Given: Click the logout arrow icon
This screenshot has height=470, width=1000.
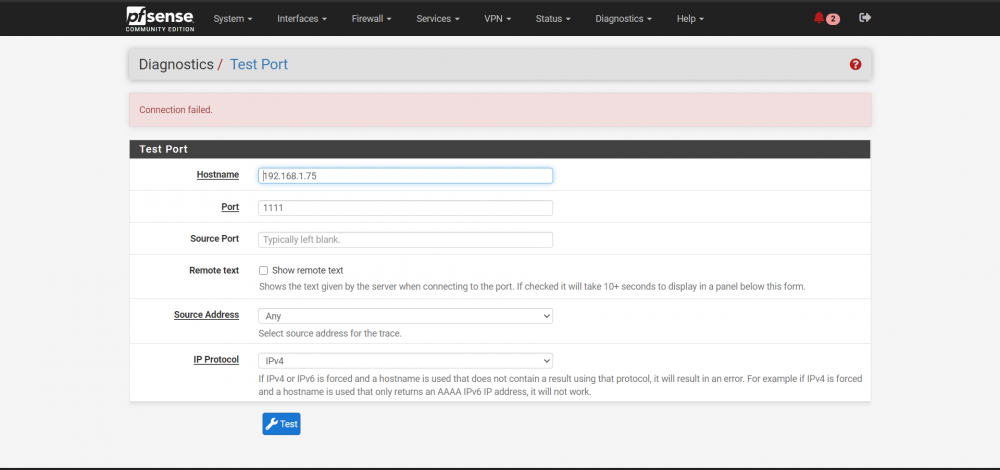Looking at the screenshot, I should pos(865,18).
